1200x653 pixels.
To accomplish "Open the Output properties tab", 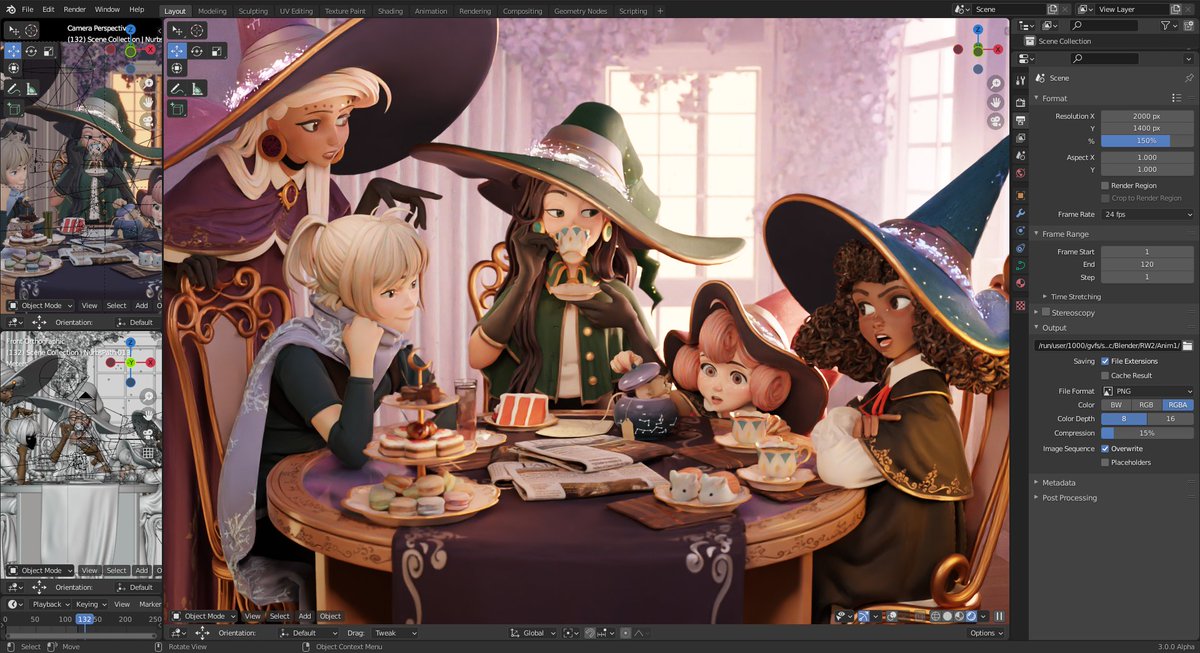I will pos(1020,119).
